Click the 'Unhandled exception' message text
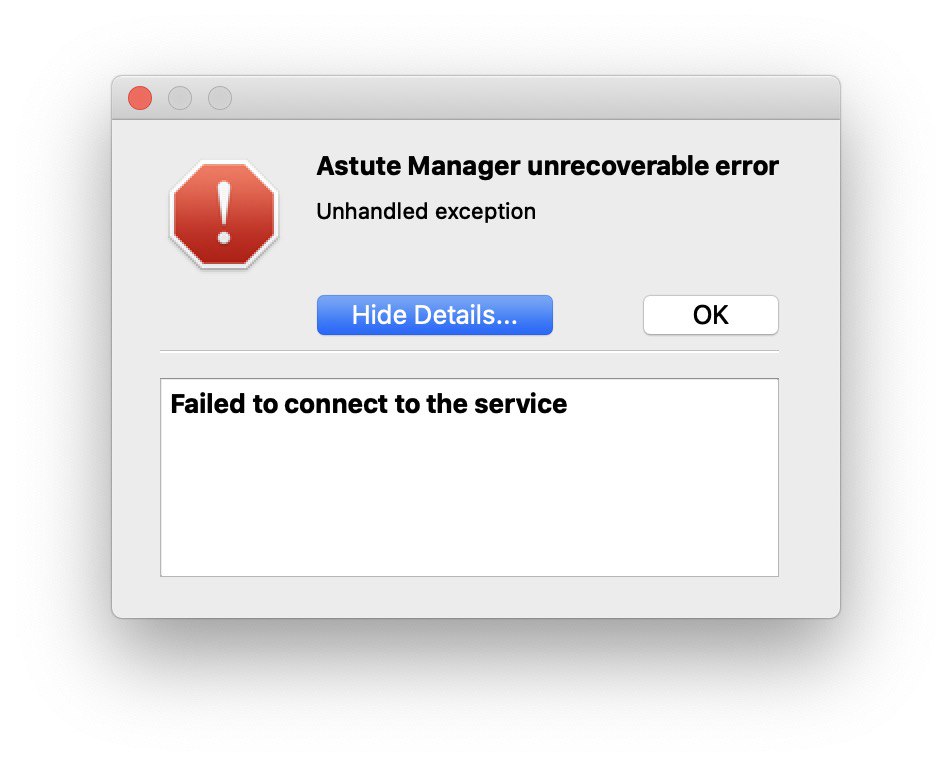This screenshot has height=766, width=952. (426, 211)
